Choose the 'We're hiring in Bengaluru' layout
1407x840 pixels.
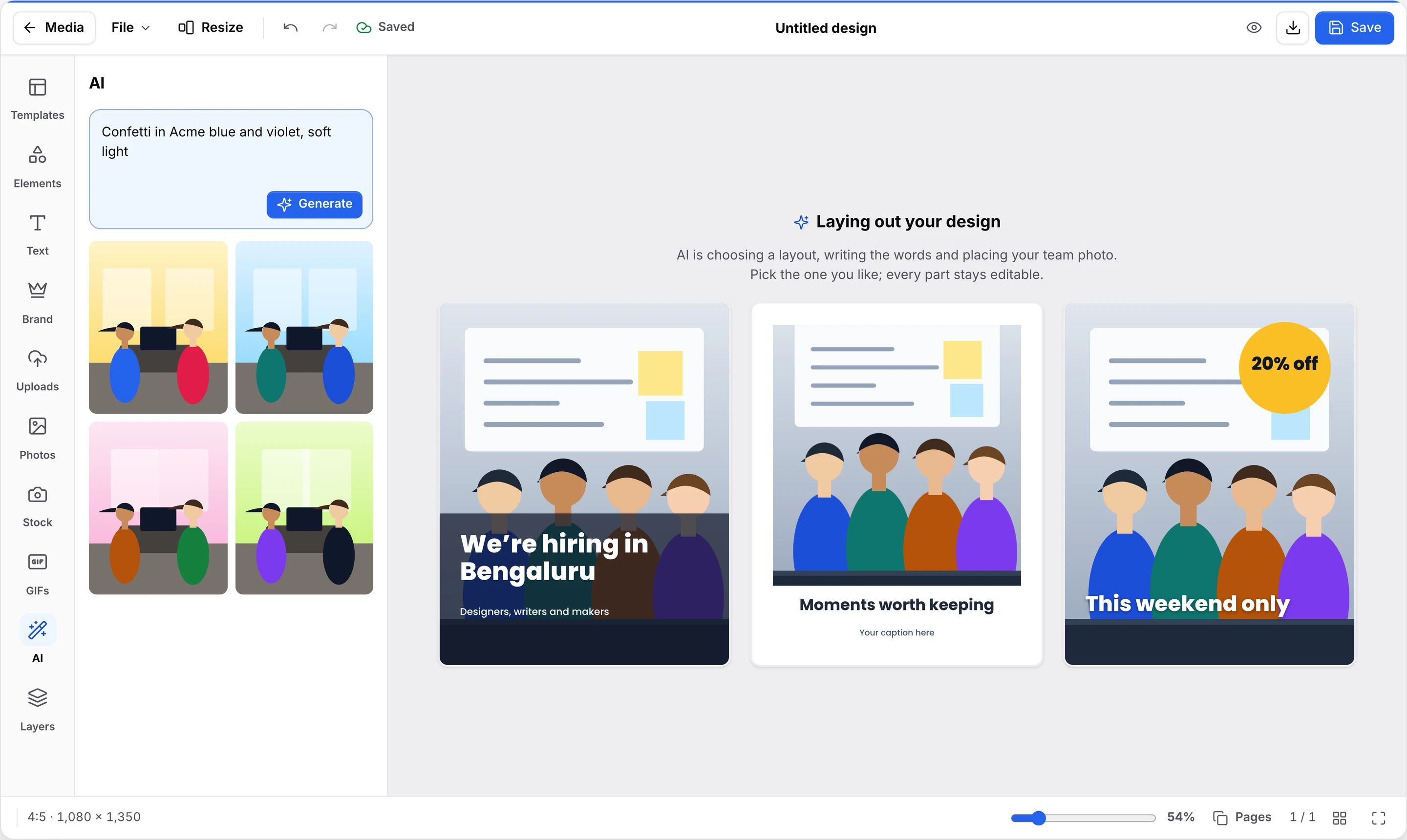tap(584, 484)
